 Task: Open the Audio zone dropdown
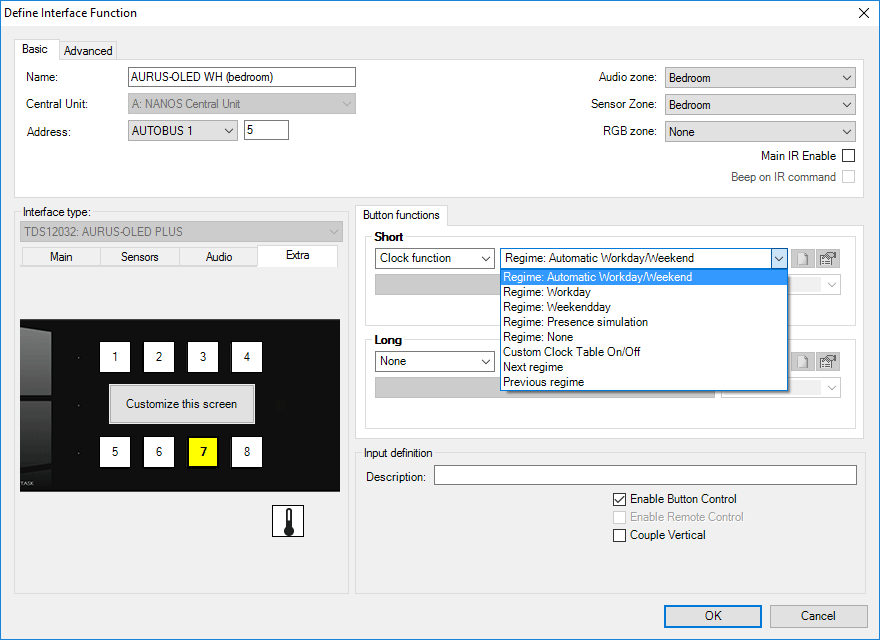760,78
